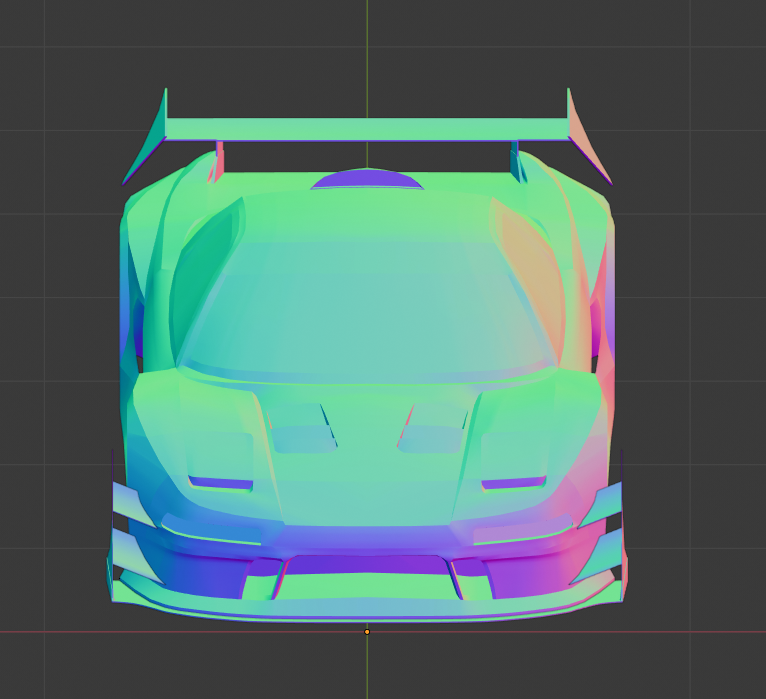
Task: Click the orange object origin dot
Action: [367, 632]
